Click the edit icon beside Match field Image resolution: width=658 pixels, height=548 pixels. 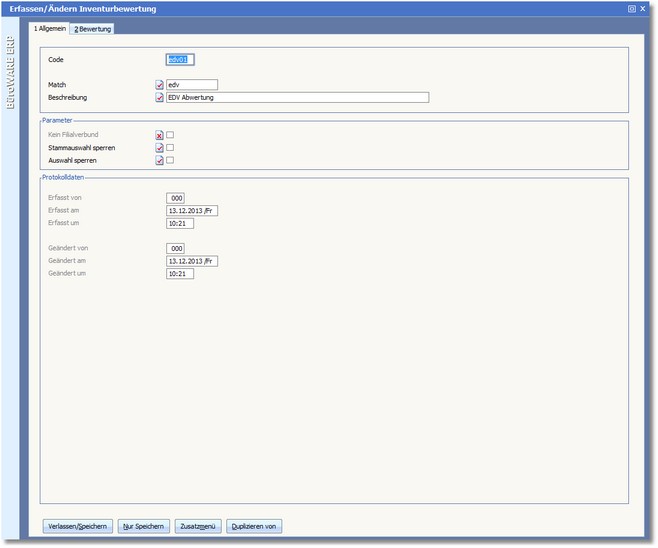tap(159, 85)
